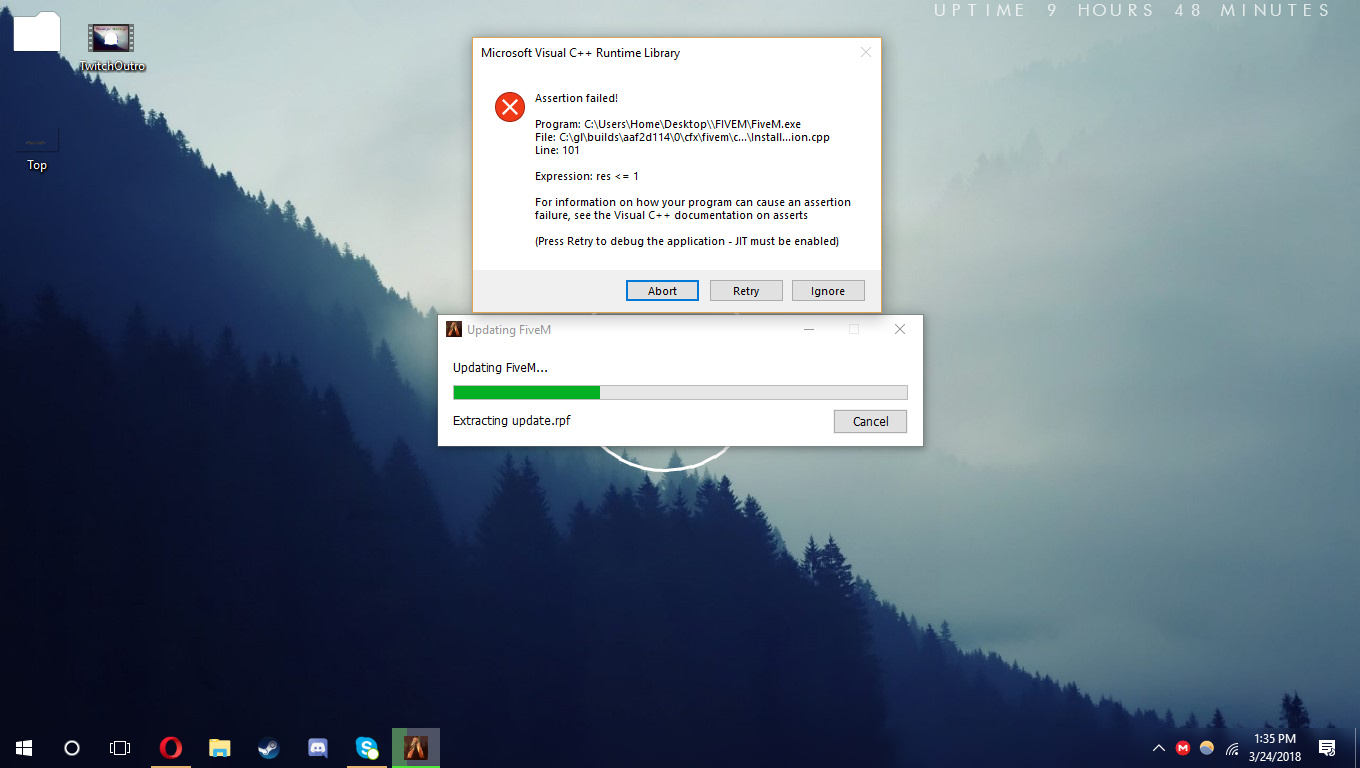Viewport: 1360px width, 768px height.
Task: Click the File path line ending in ion.cpp
Action: click(x=682, y=137)
